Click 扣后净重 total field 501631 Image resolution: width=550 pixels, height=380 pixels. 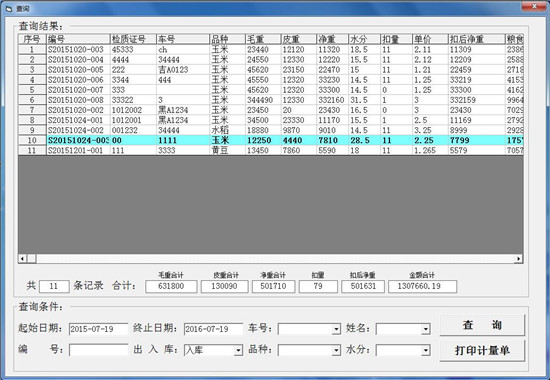pos(363,286)
